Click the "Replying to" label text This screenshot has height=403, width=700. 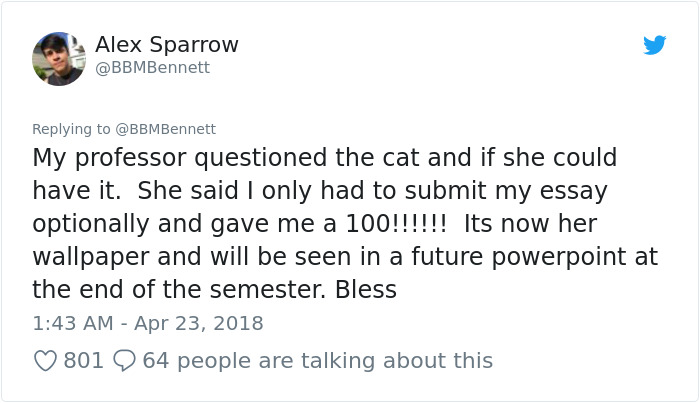(x=72, y=129)
